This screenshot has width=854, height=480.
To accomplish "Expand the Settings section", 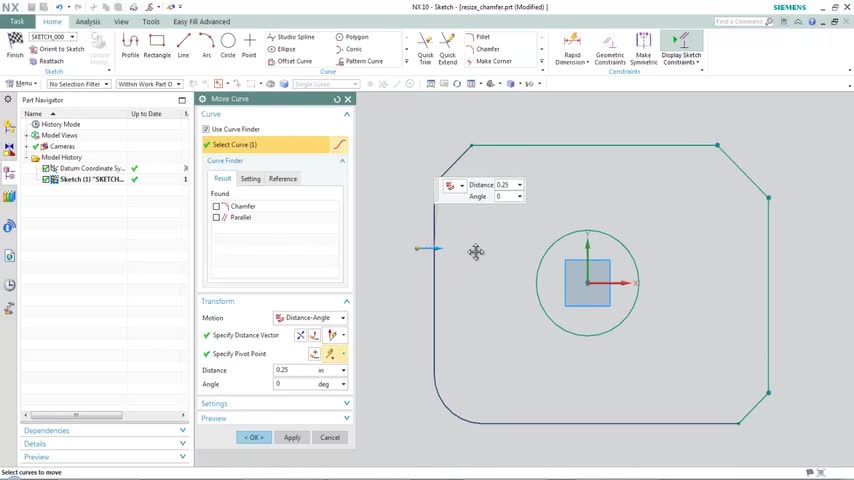I will (x=275, y=404).
